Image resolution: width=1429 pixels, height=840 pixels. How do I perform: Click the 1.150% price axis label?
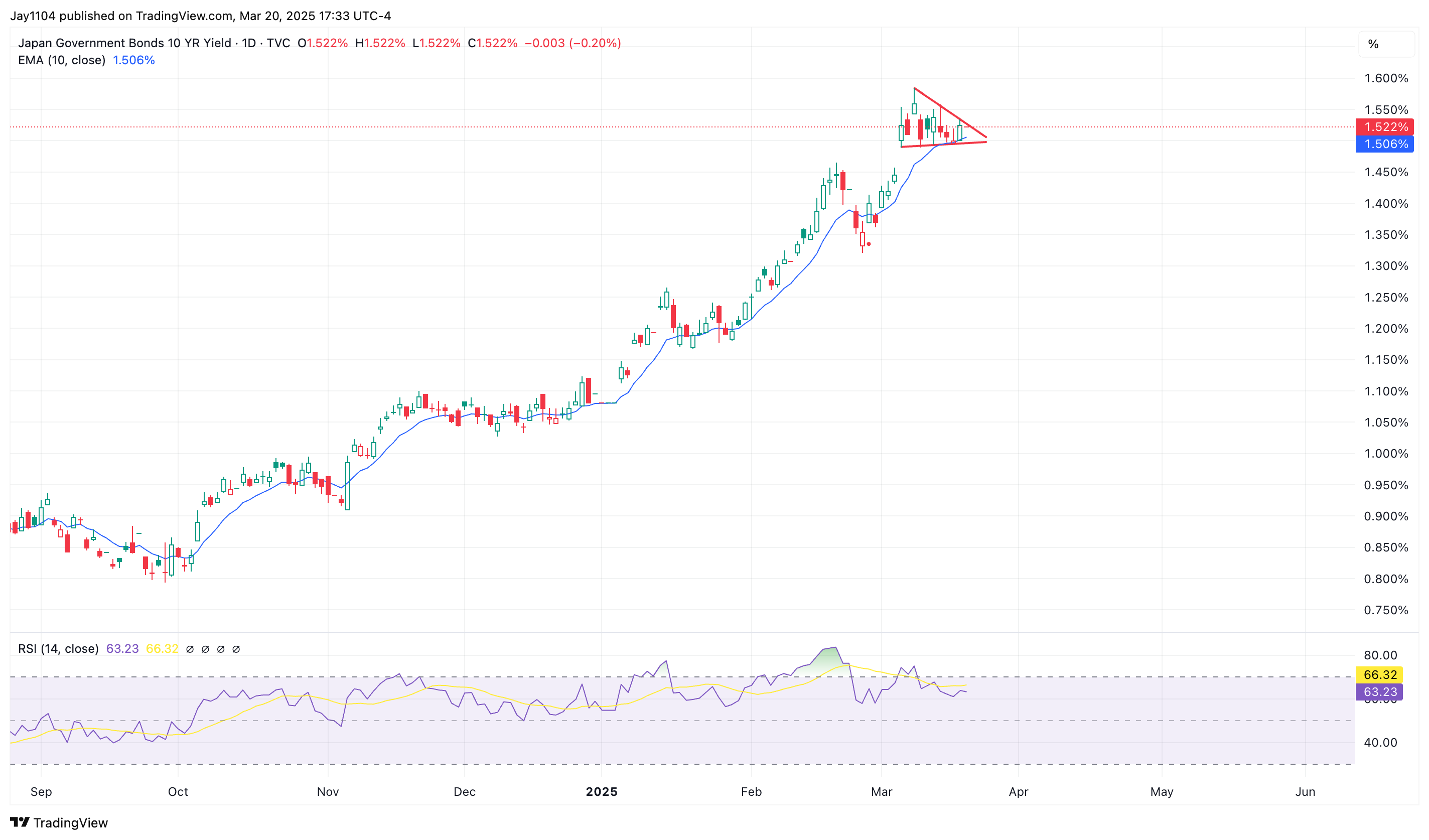pos(1386,360)
